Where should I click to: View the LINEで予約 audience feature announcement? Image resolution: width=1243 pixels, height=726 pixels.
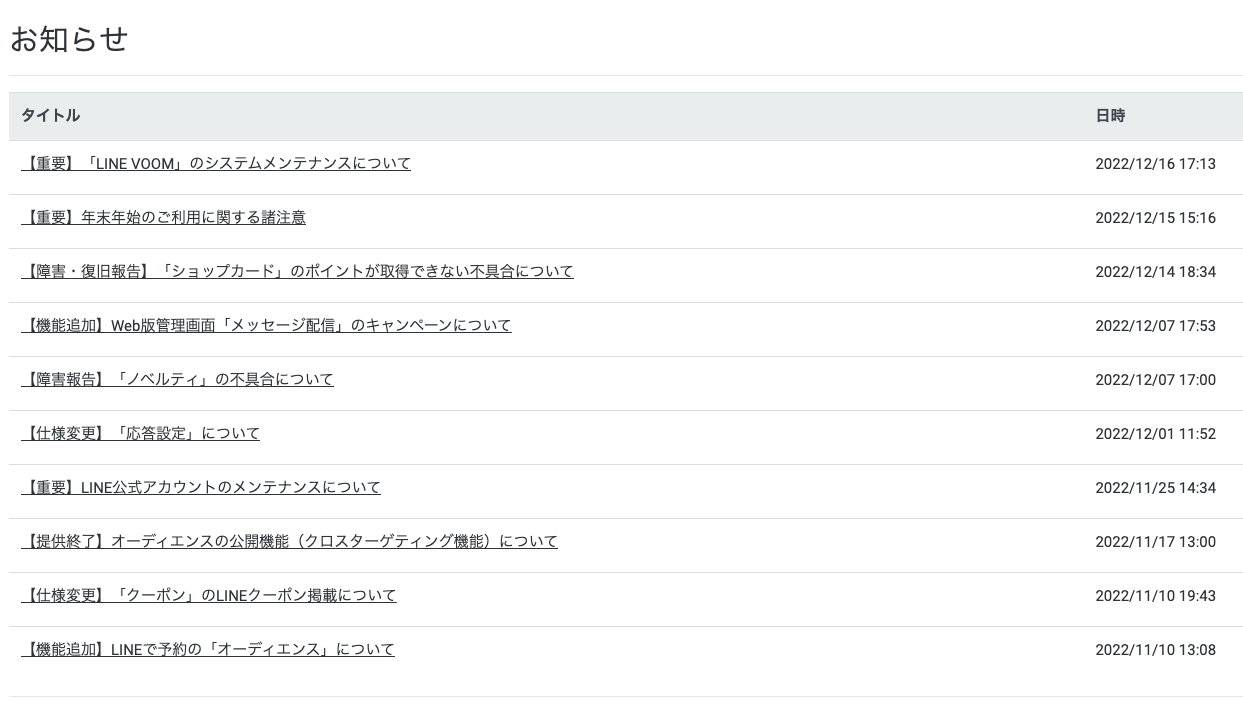(207, 650)
